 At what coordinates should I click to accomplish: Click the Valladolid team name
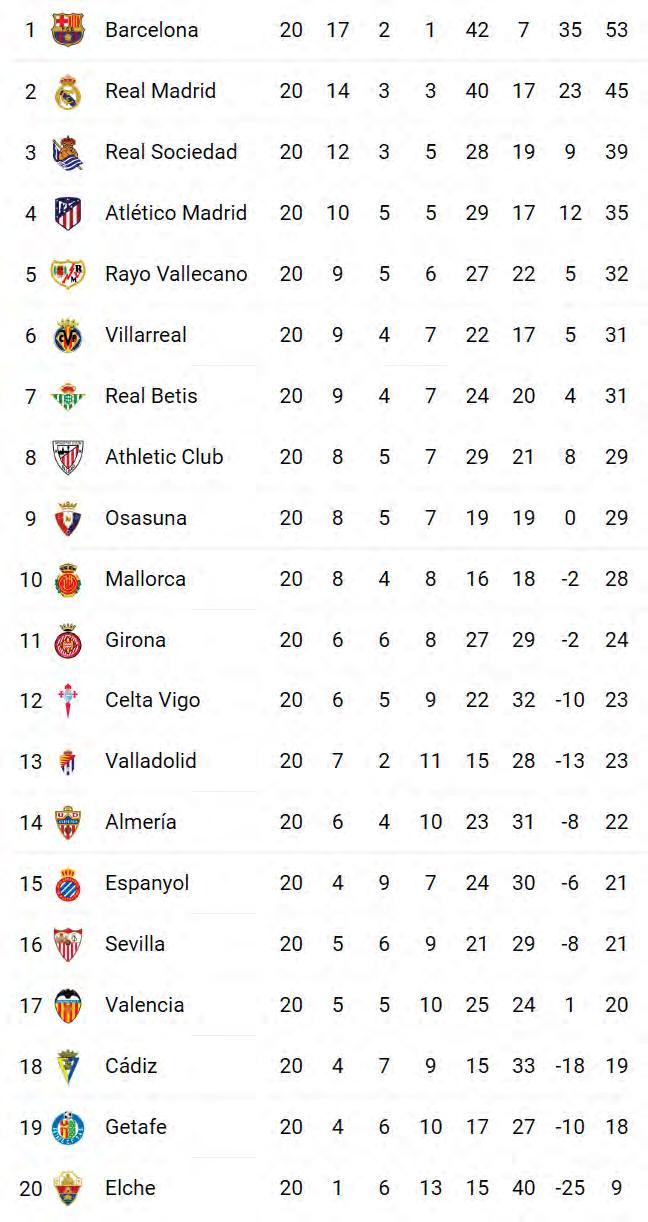tap(151, 761)
